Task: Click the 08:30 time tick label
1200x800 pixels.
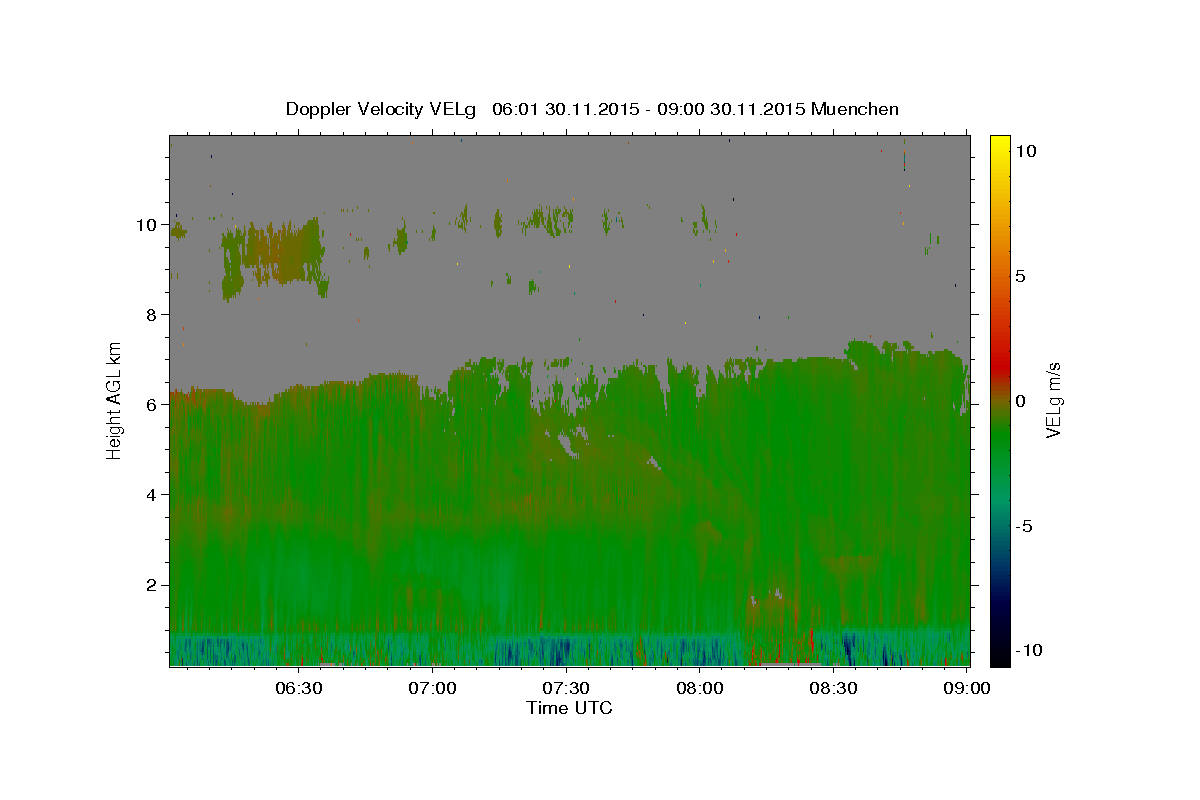Action: pyautogui.click(x=833, y=688)
